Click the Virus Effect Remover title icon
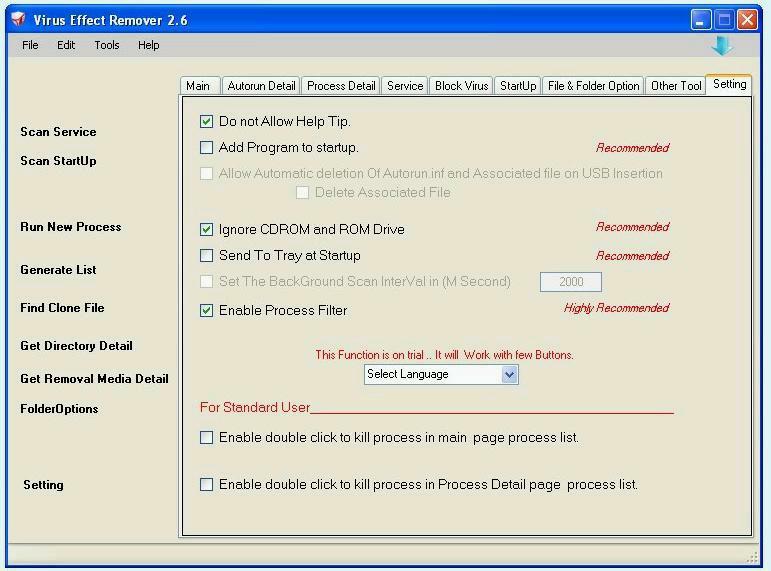771x571 pixels. (x=19, y=19)
